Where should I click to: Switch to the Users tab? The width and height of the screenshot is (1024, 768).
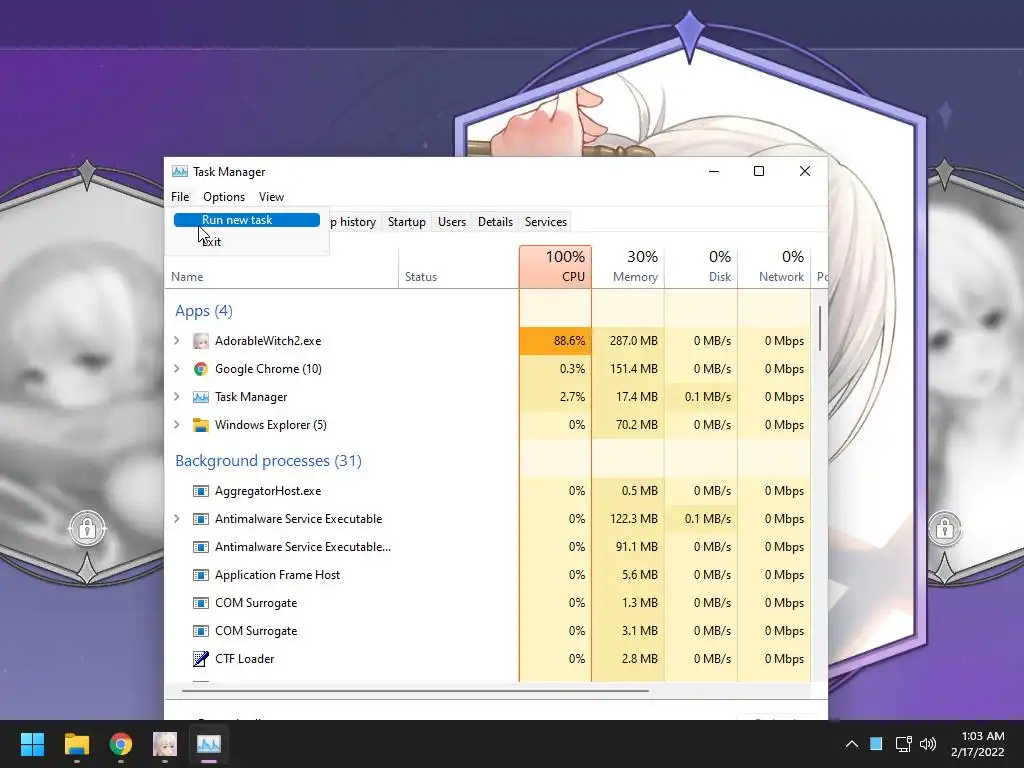point(452,222)
